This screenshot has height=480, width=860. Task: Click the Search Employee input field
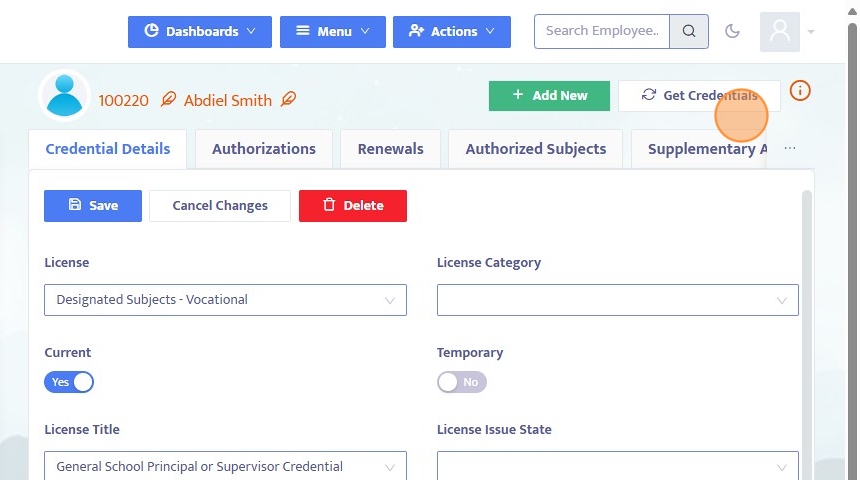602,31
